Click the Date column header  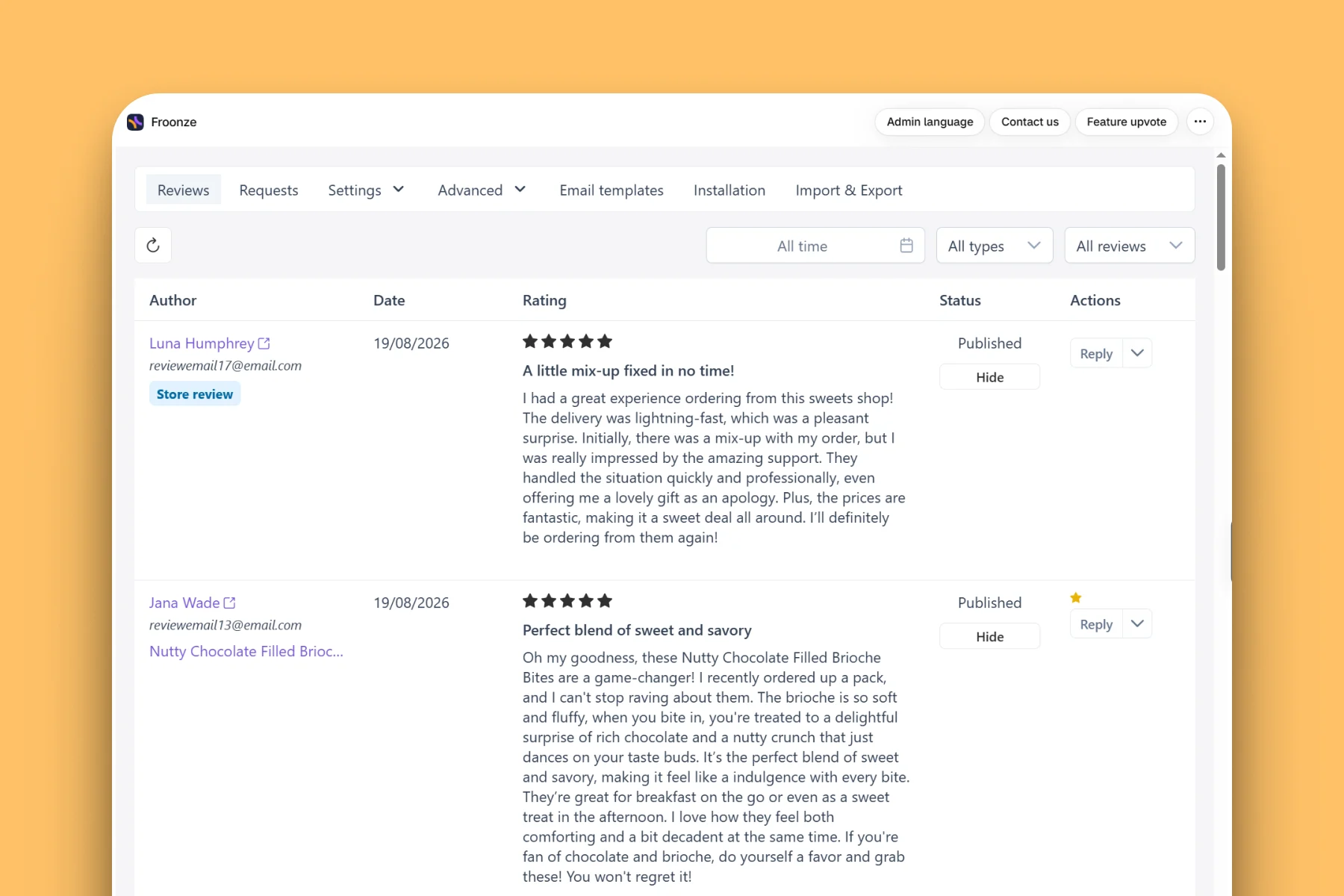pyautogui.click(x=389, y=300)
